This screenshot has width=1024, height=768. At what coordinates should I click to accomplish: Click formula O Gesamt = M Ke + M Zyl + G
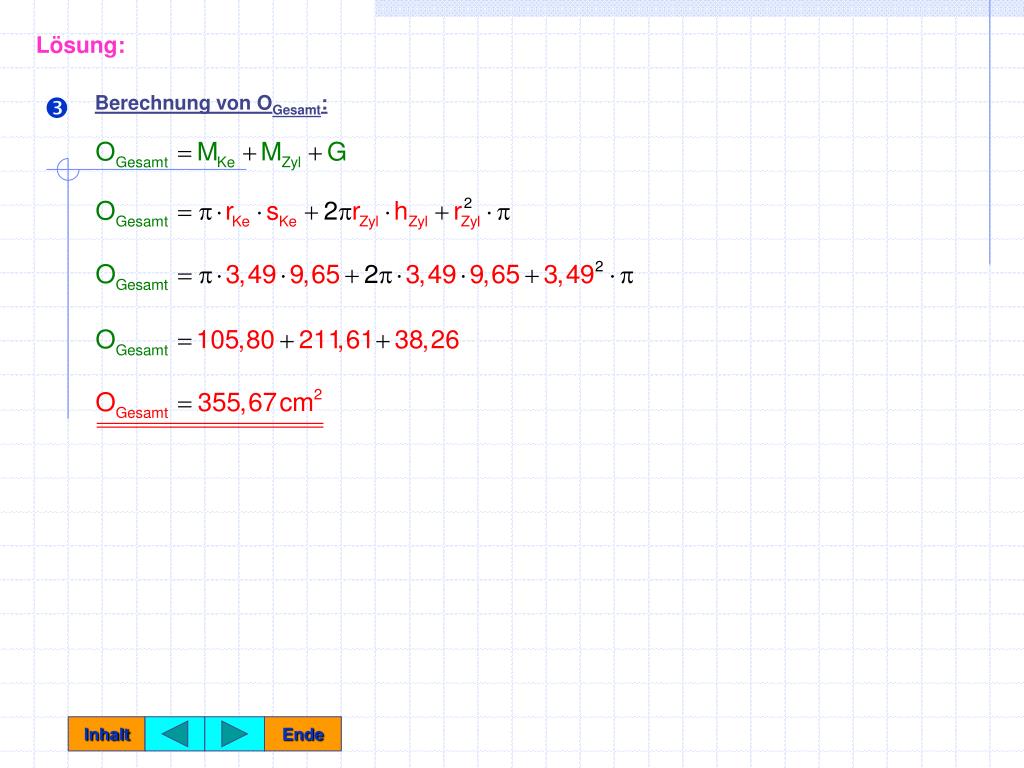[x=221, y=155]
